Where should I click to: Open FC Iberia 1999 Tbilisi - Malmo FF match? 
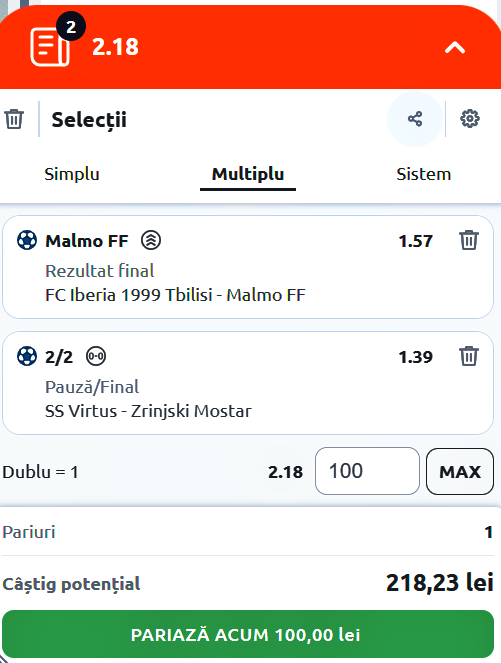click(x=175, y=295)
